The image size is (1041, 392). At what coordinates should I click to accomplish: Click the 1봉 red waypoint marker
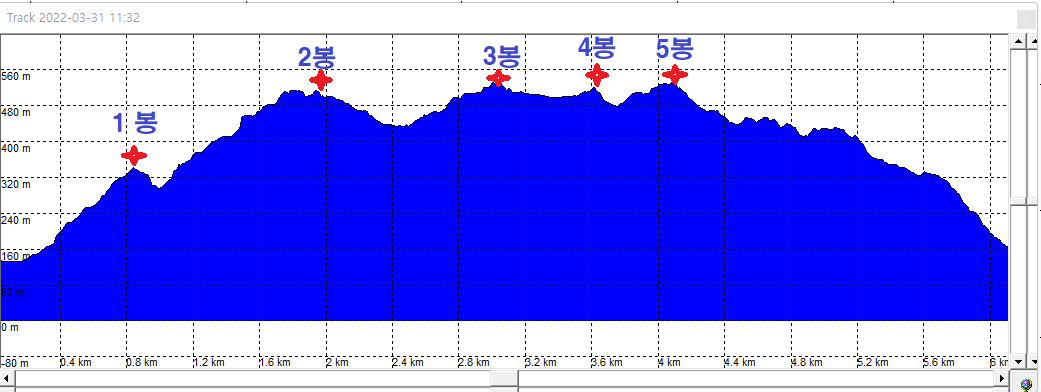(x=133, y=155)
